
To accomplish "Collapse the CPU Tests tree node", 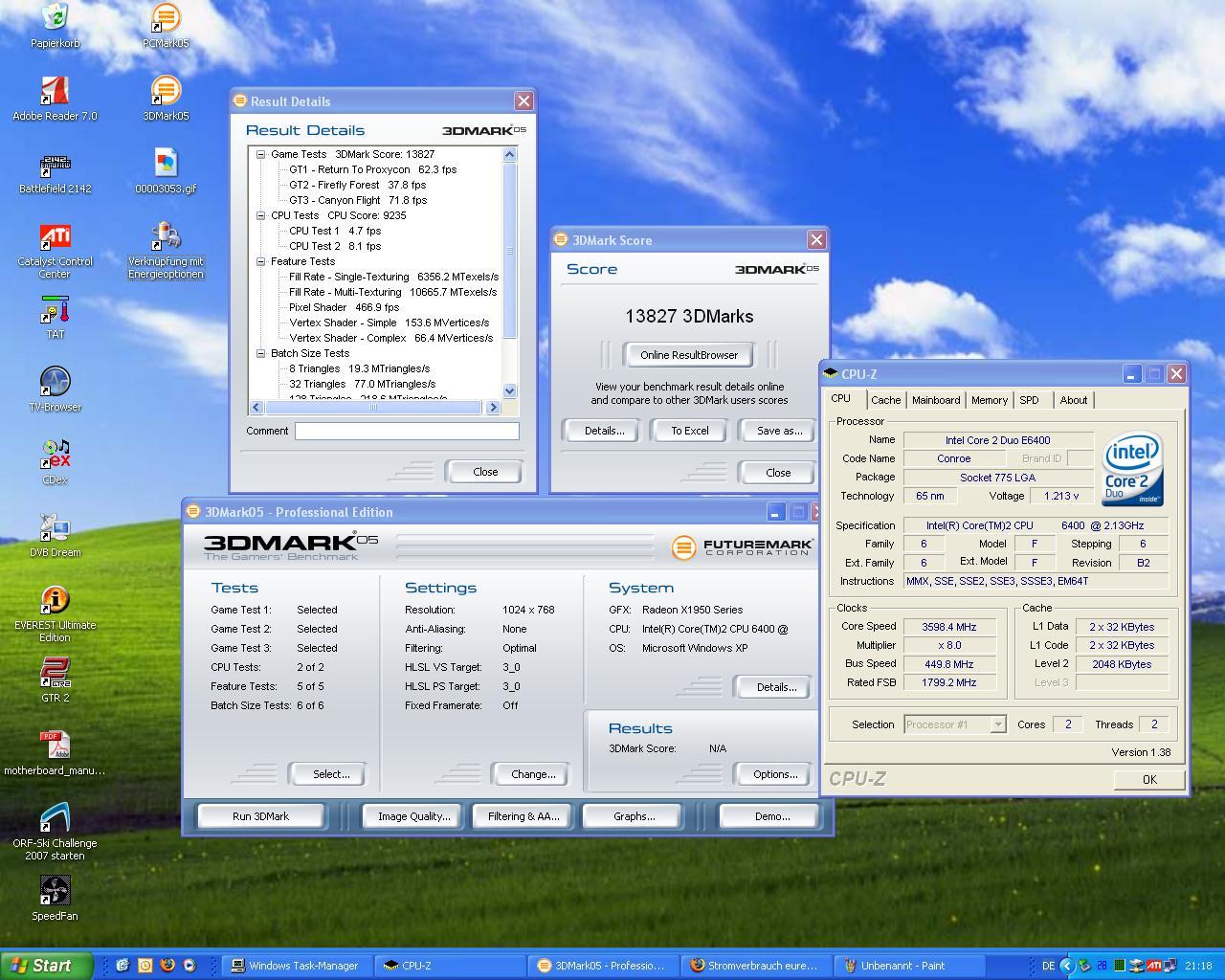I will [260, 215].
